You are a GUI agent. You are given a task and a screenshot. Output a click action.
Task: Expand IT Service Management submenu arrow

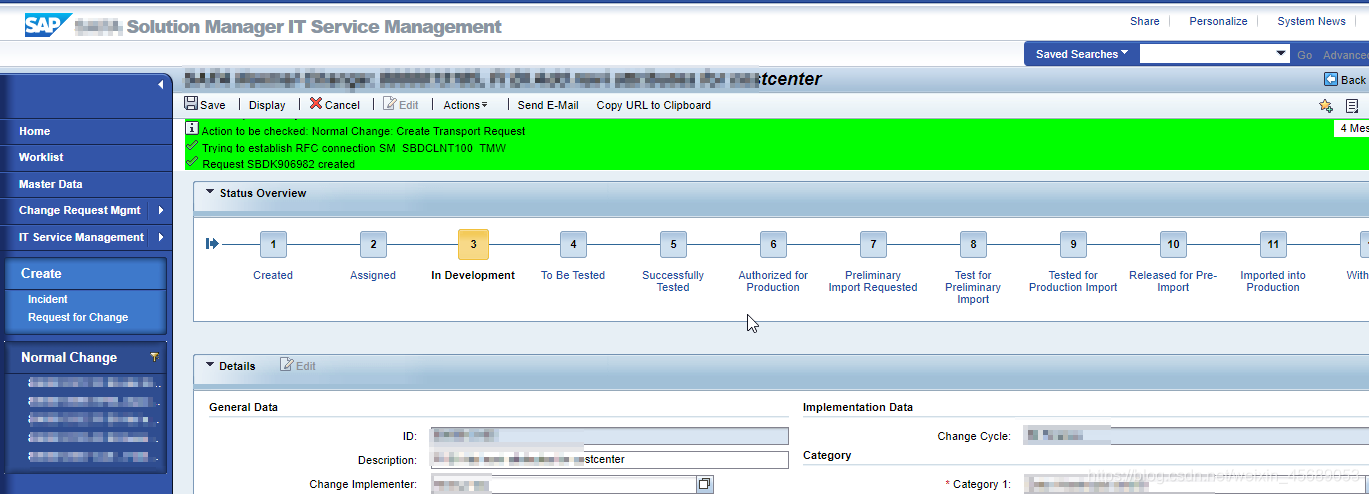(x=160, y=237)
